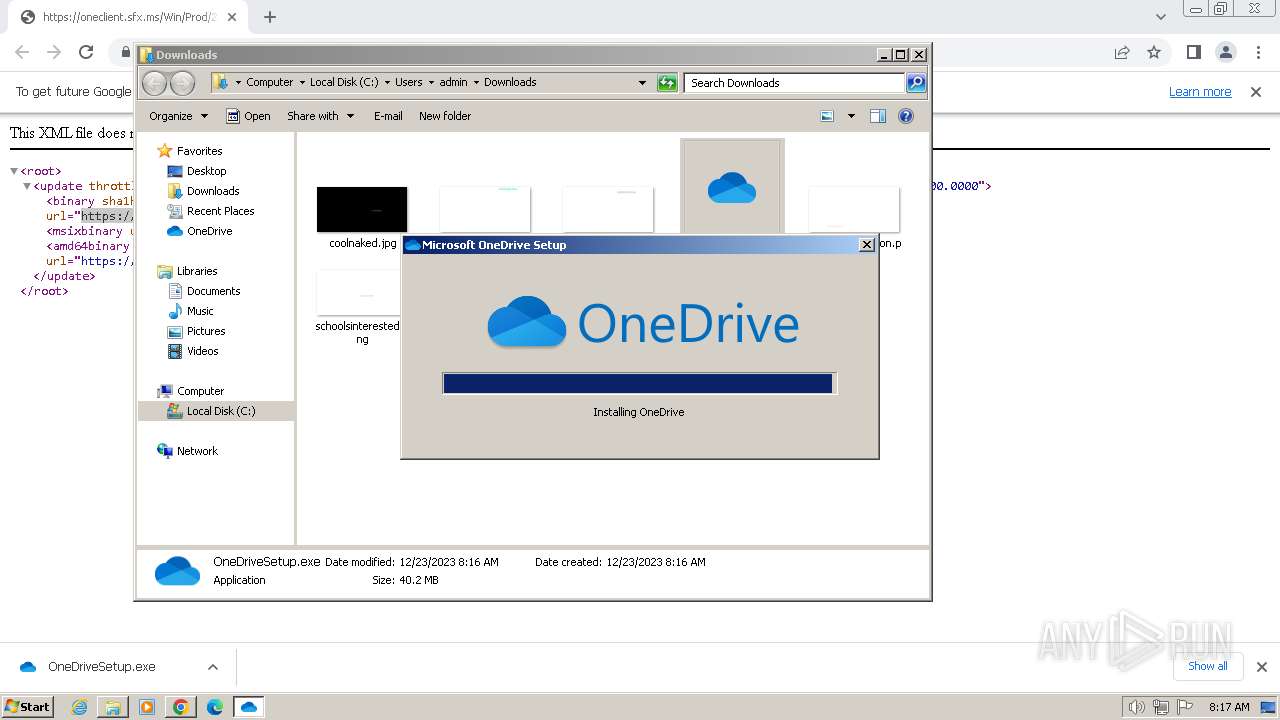
Task: Open Chrome three-dot menu
Action: click(1256, 52)
